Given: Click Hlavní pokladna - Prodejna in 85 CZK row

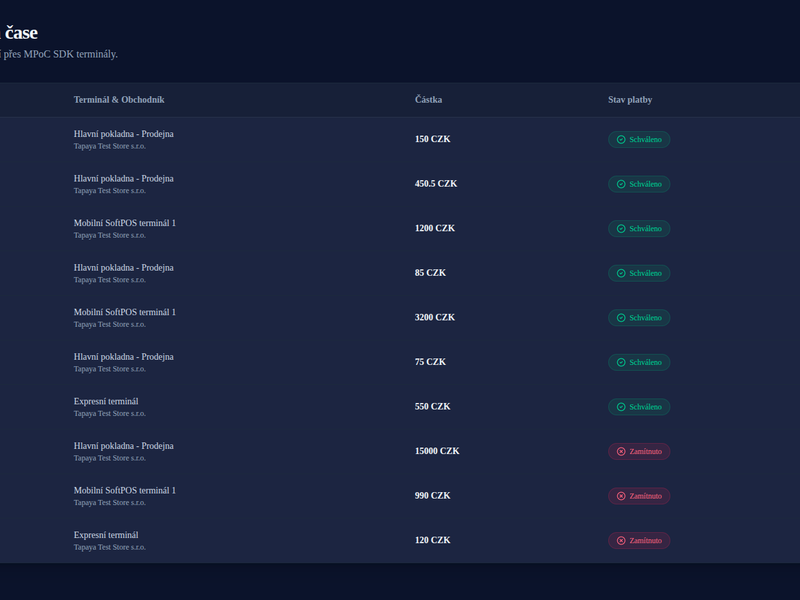Looking at the screenshot, I should coord(123,267).
